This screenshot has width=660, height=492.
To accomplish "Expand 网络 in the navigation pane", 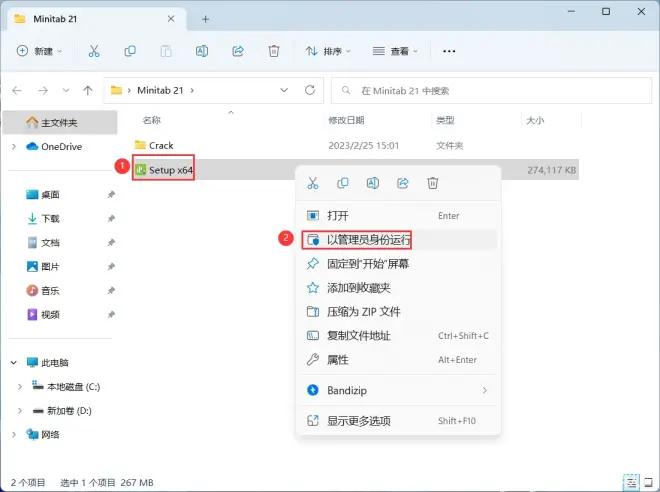I will [14, 434].
